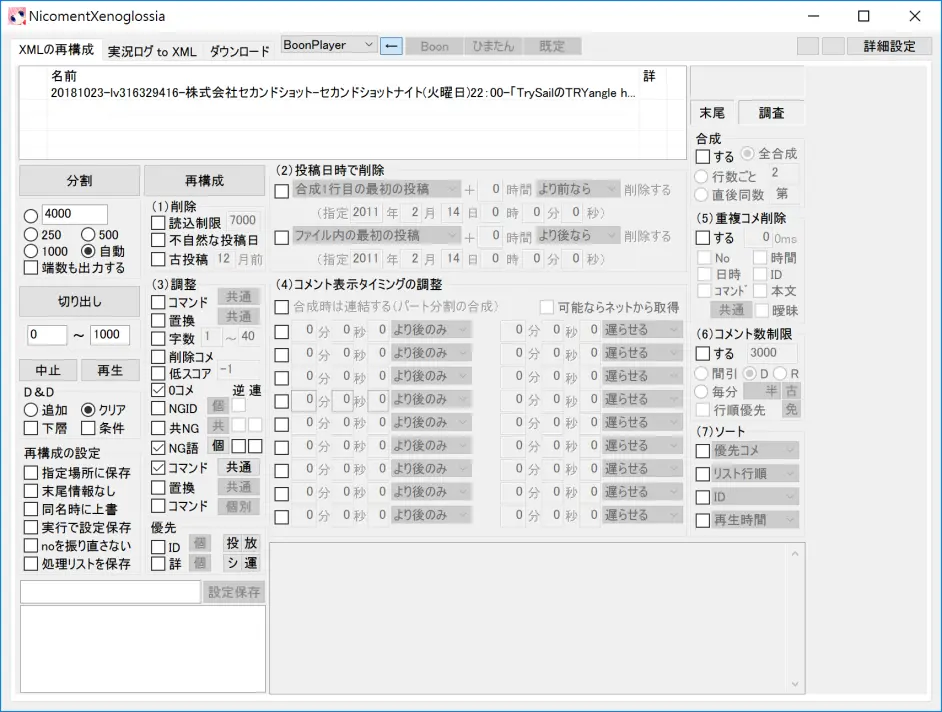Image resolution: width=942 pixels, height=712 pixels.
Task: Click the 運 priority button
Action: pos(251,563)
